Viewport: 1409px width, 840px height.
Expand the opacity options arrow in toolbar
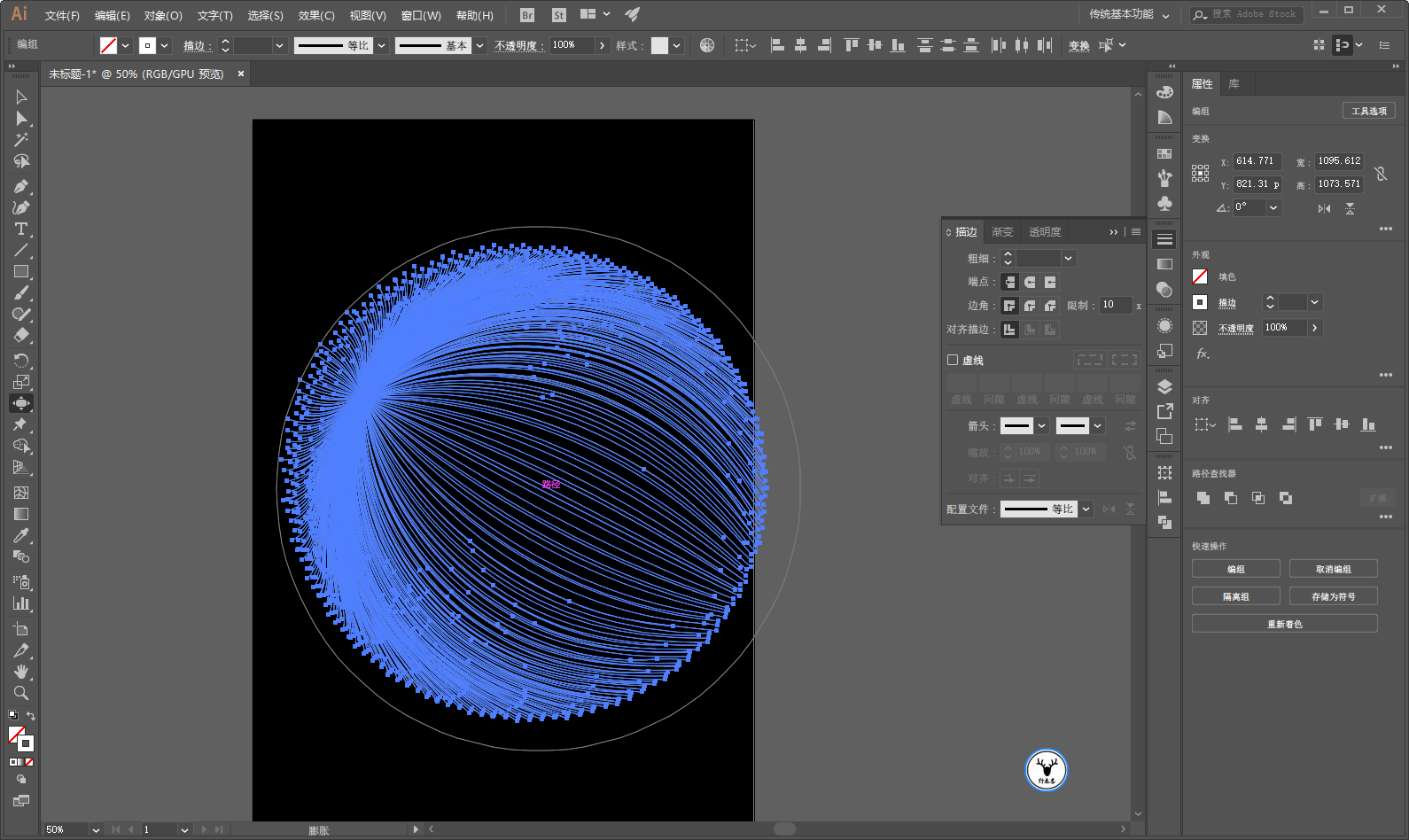pos(603,45)
